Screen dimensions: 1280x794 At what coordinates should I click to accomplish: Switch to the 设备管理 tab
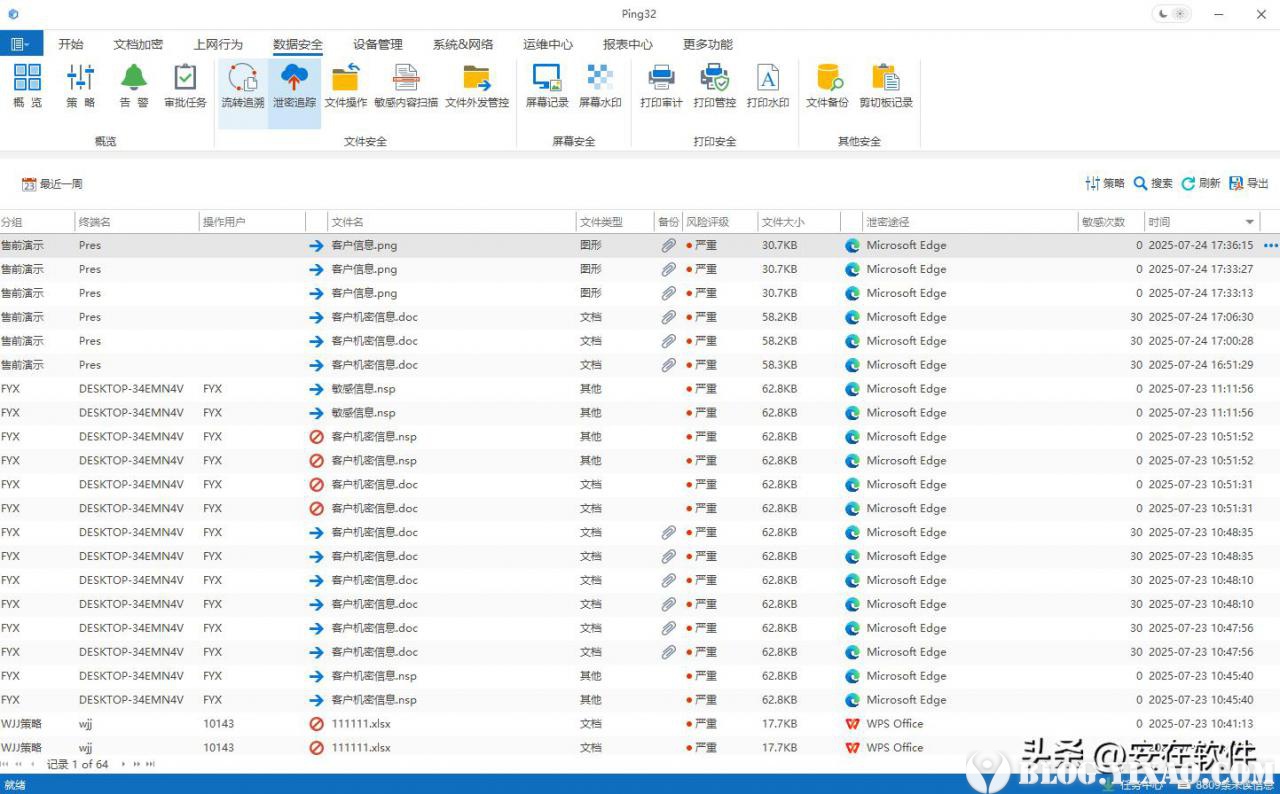(x=377, y=44)
